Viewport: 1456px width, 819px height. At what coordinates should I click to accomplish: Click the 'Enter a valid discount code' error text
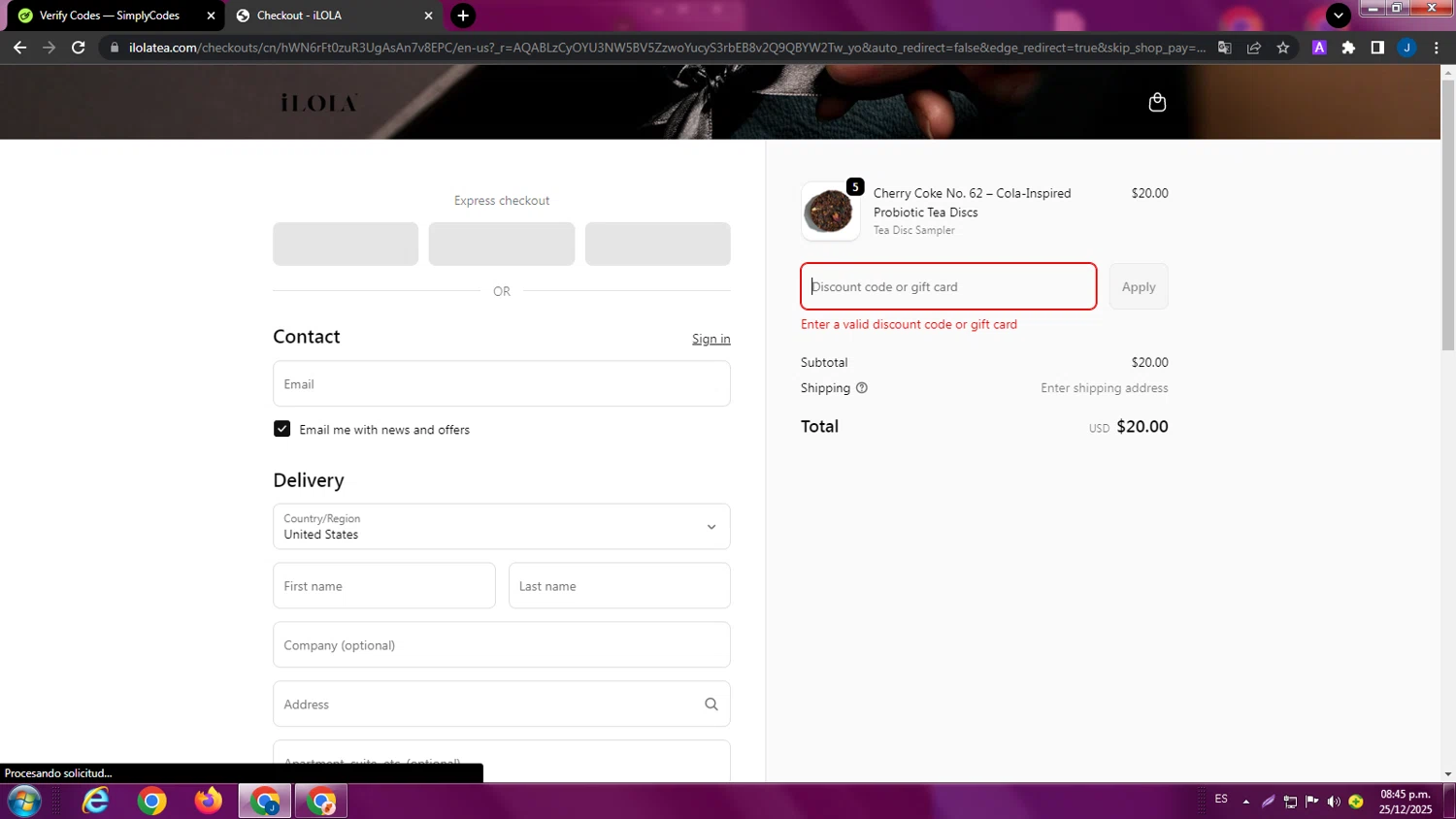(x=909, y=325)
